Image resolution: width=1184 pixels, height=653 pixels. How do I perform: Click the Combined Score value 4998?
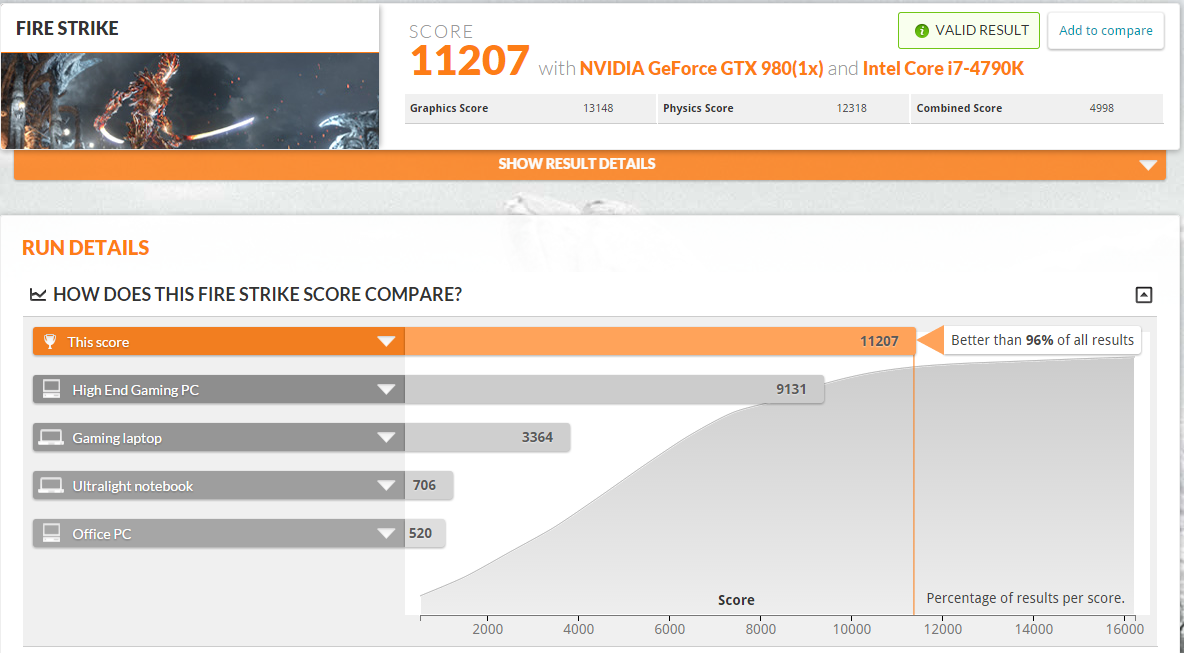pyautogui.click(x=1102, y=108)
